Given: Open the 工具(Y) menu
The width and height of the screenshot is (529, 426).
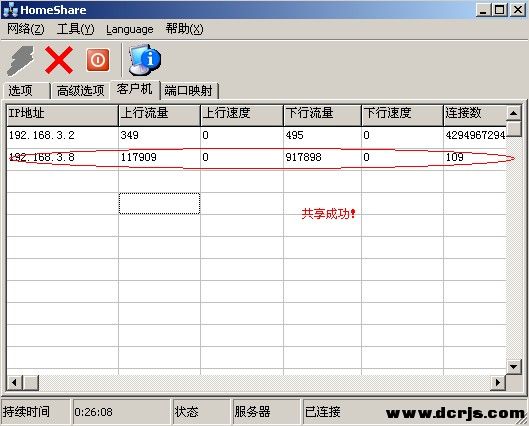Looking at the screenshot, I should [x=76, y=29].
